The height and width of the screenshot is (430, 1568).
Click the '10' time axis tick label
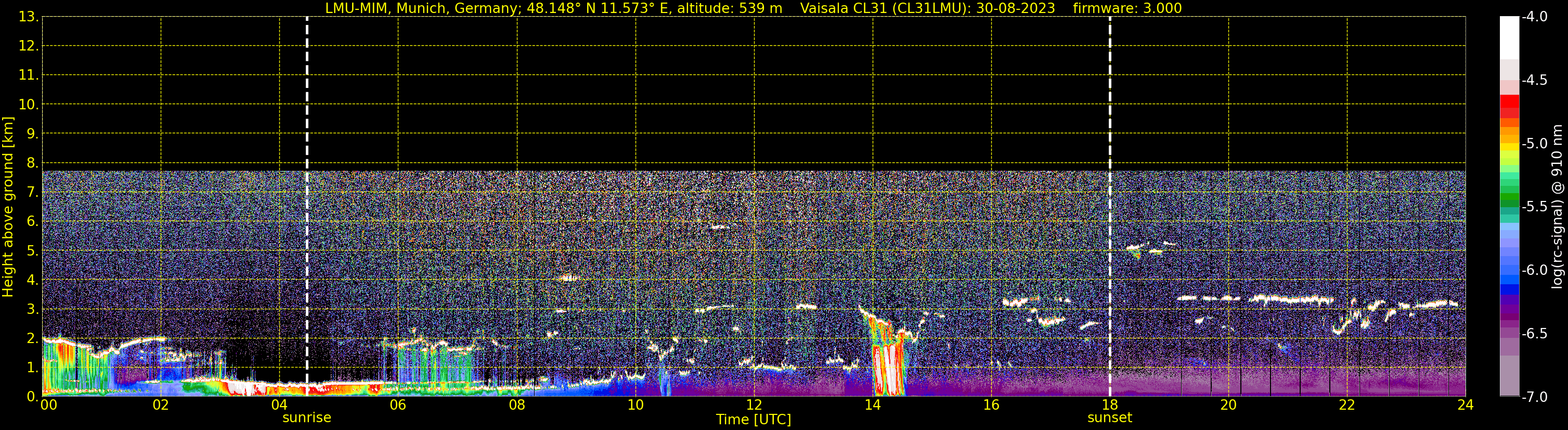pos(636,405)
